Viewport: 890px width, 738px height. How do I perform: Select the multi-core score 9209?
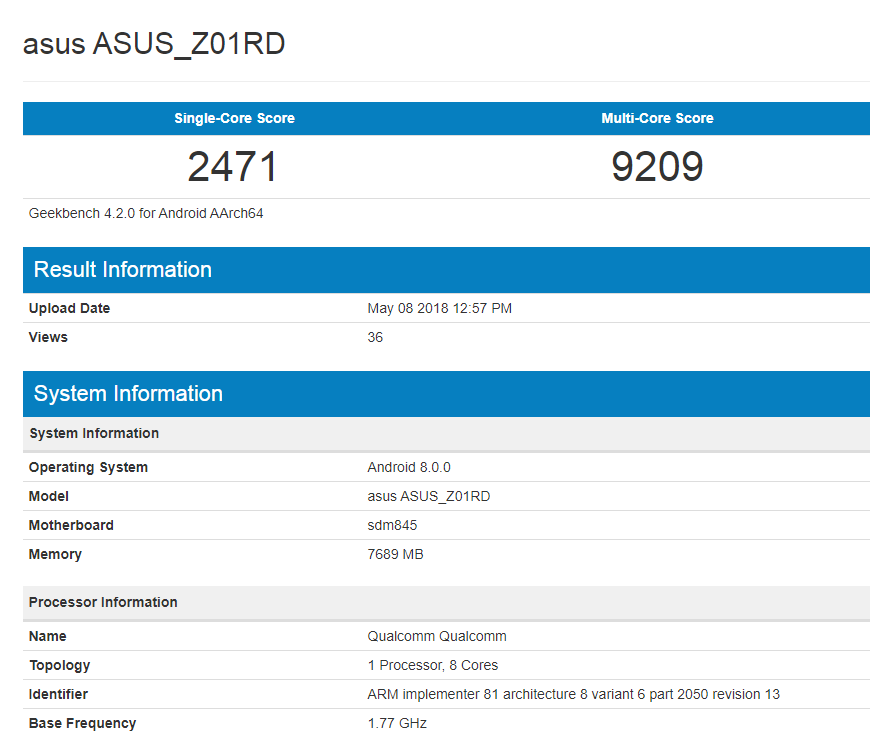[657, 166]
